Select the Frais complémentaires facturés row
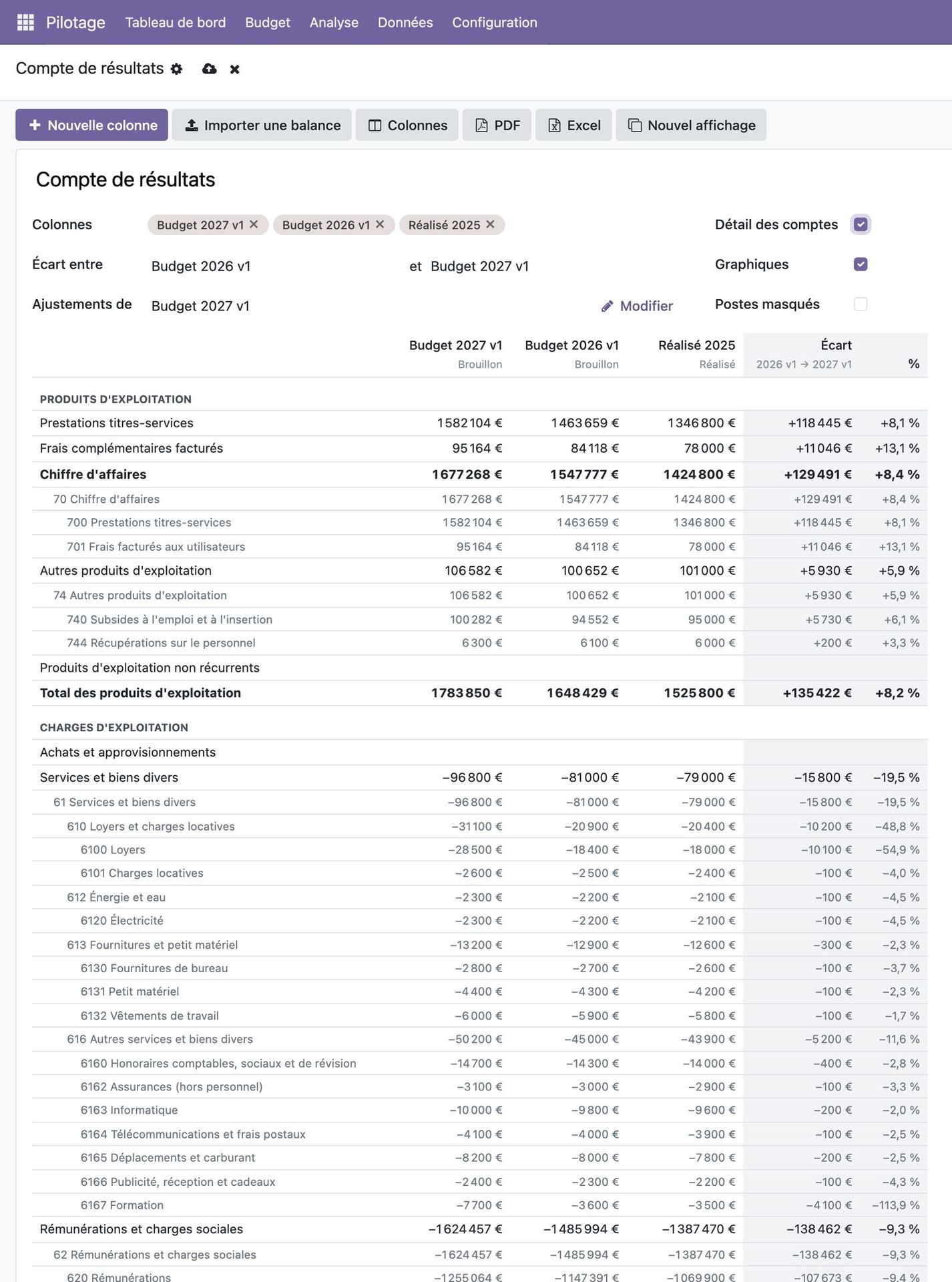Image resolution: width=952 pixels, height=1282 pixels. [479, 448]
